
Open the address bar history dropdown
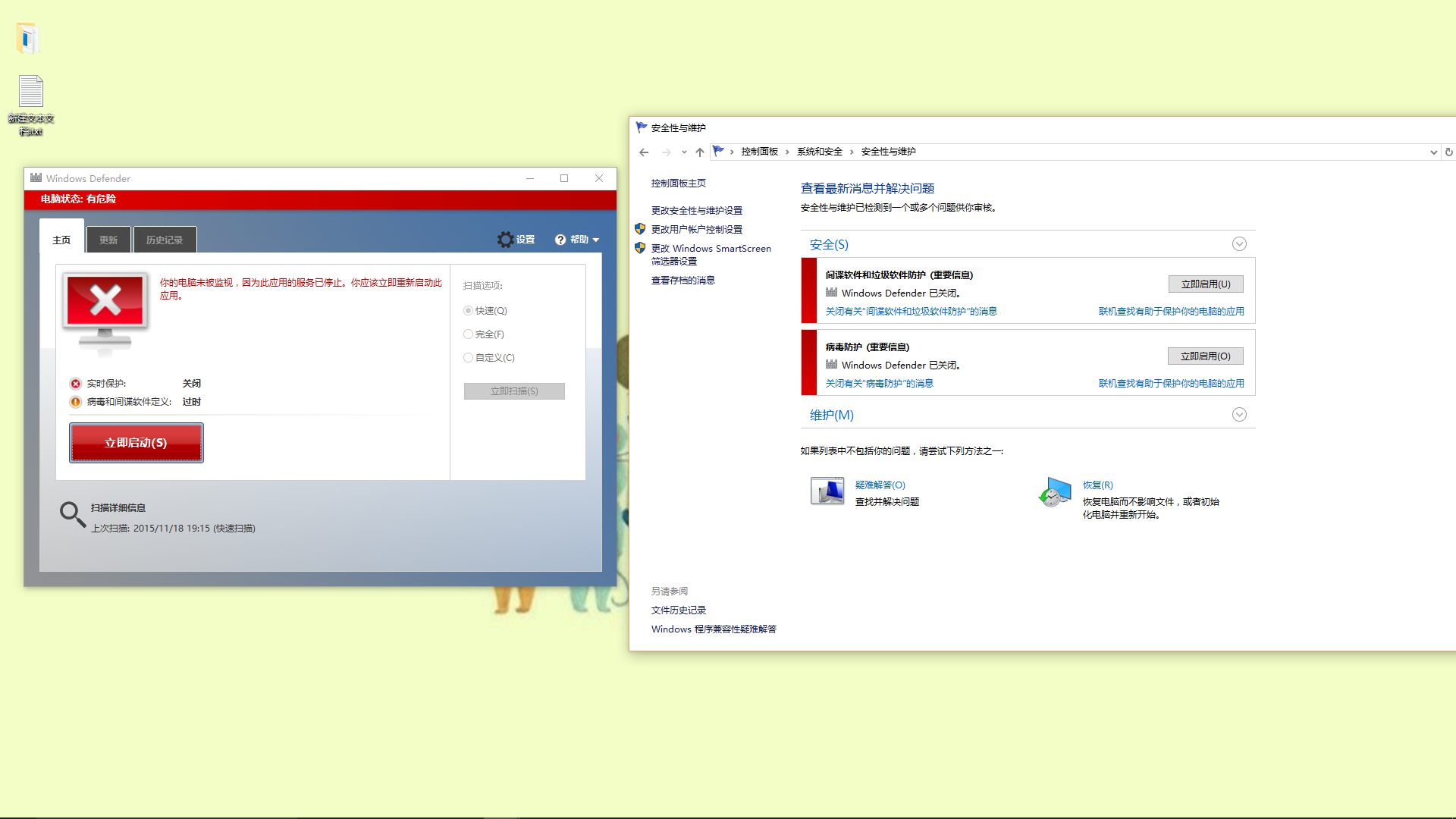click(x=1433, y=152)
